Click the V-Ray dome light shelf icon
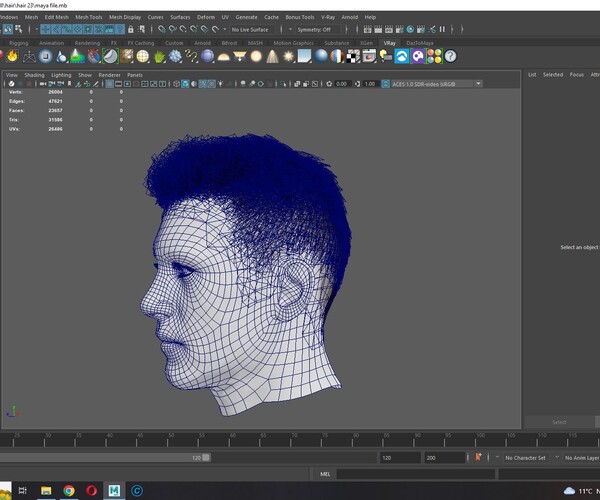600x500 pixels. [x=223, y=57]
